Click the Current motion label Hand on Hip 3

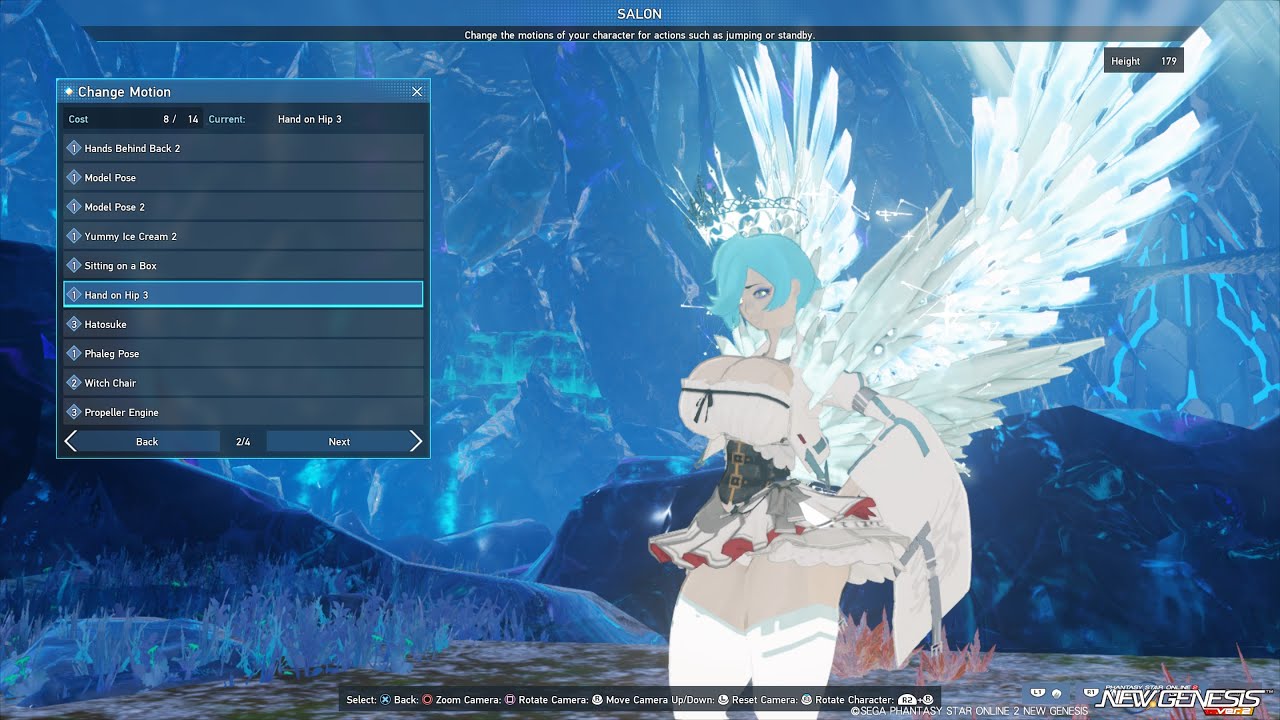[x=310, y=119]
